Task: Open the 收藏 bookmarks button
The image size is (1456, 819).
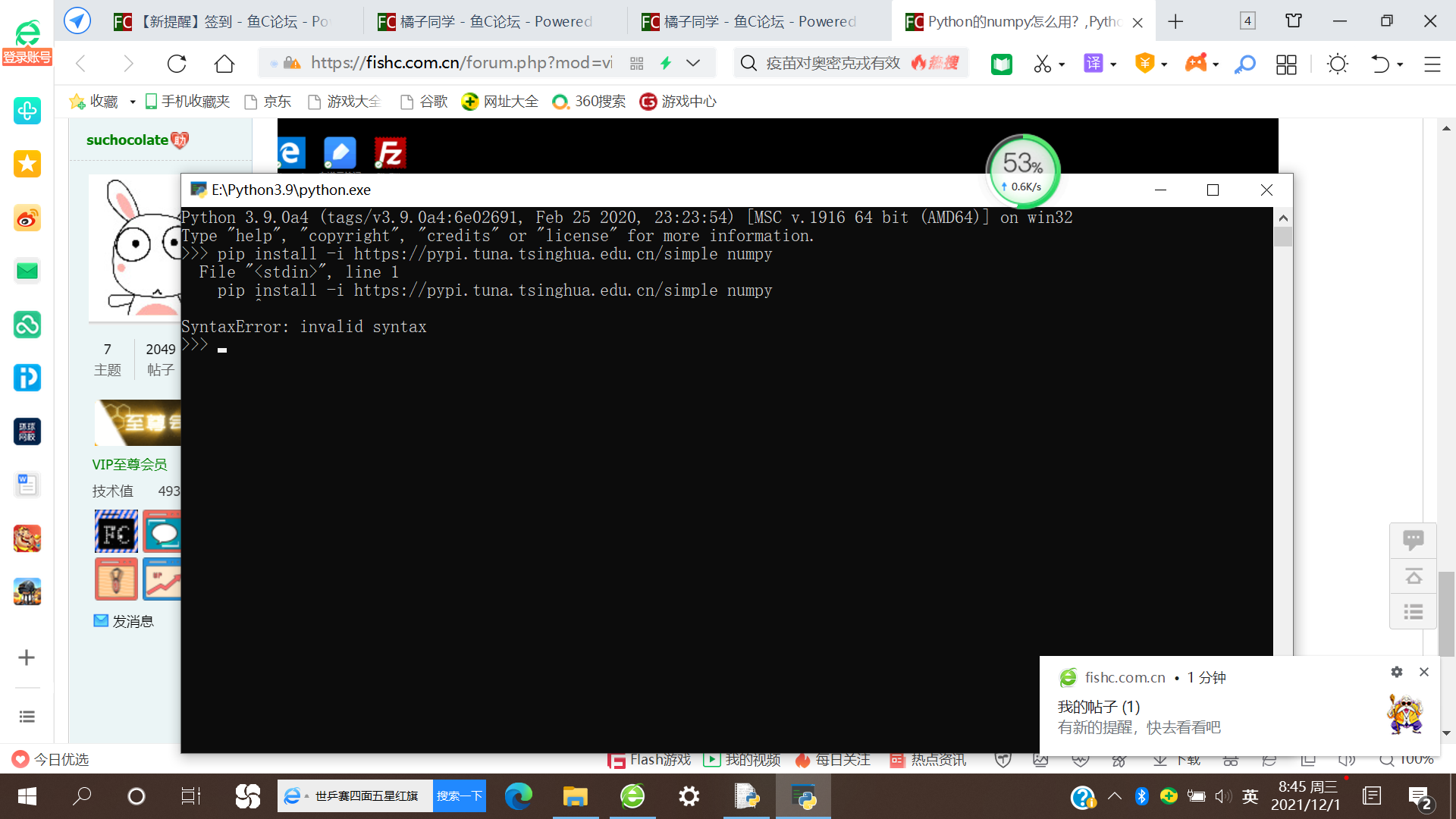Action: [x=94, y=102]
